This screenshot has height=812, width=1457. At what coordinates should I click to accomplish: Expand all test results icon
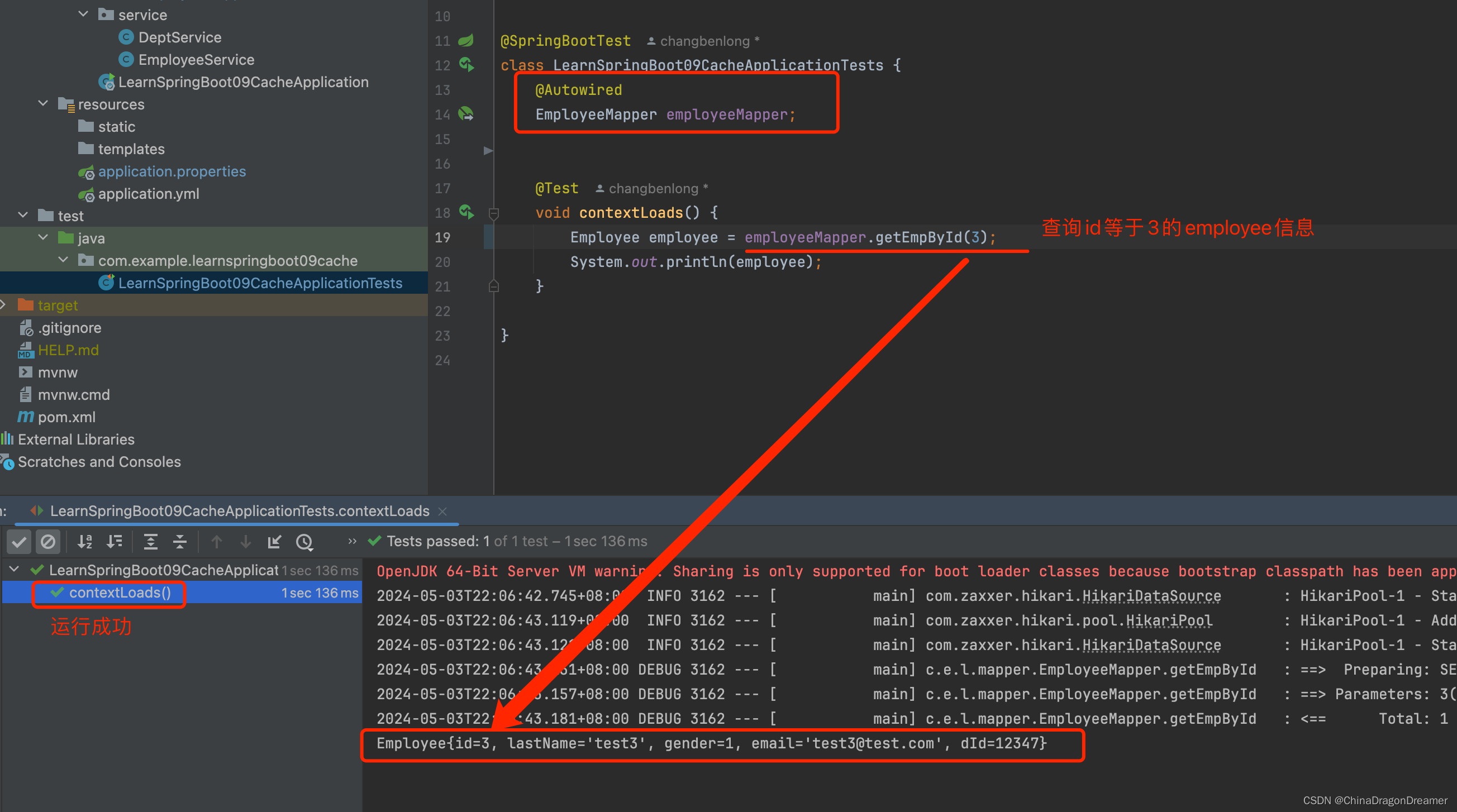coord(150,542)
